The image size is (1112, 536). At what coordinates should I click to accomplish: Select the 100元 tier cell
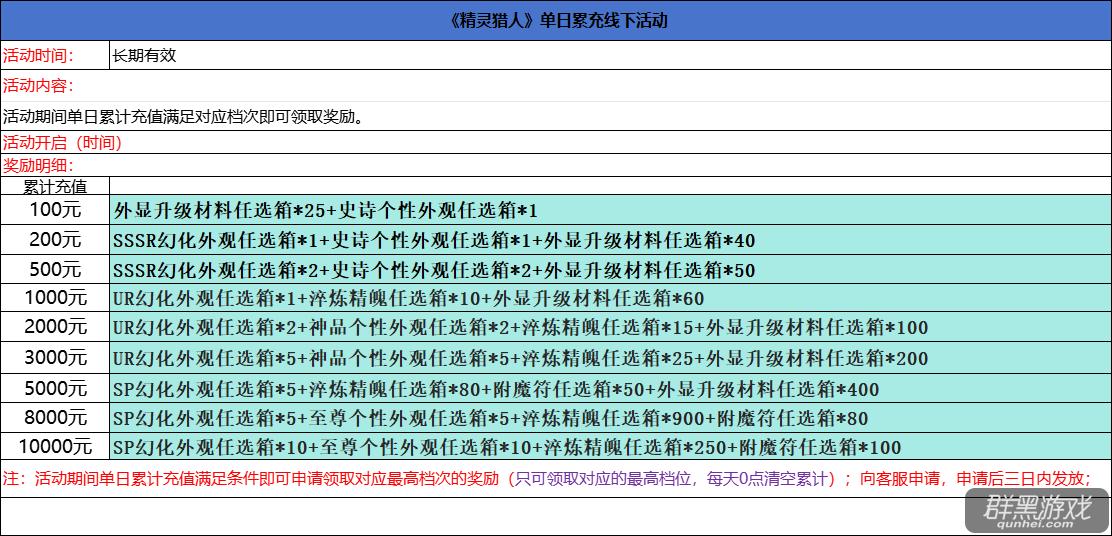pyautogui.click(x=55, y=210)
